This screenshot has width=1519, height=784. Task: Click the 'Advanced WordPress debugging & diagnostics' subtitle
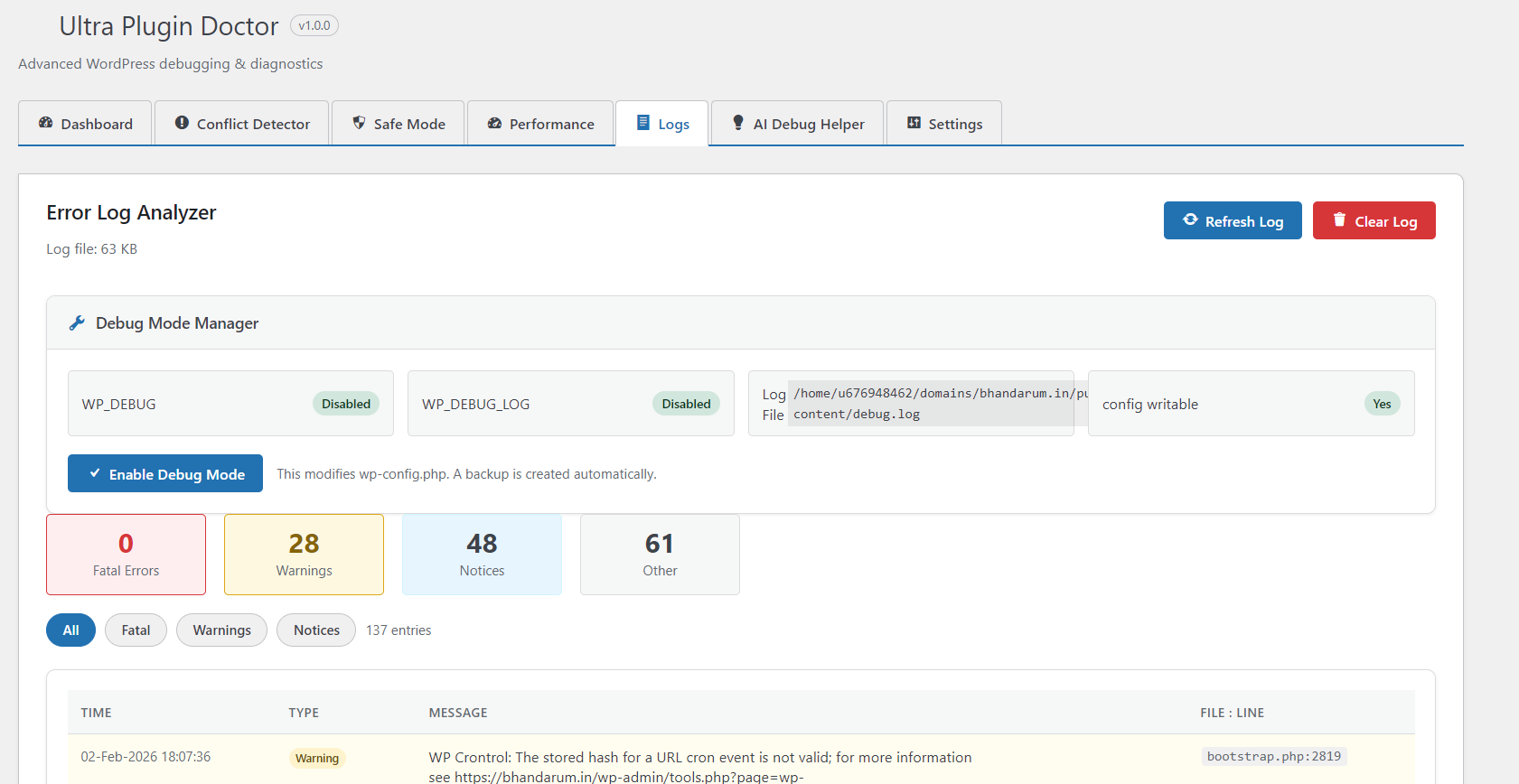coord(171,63)
